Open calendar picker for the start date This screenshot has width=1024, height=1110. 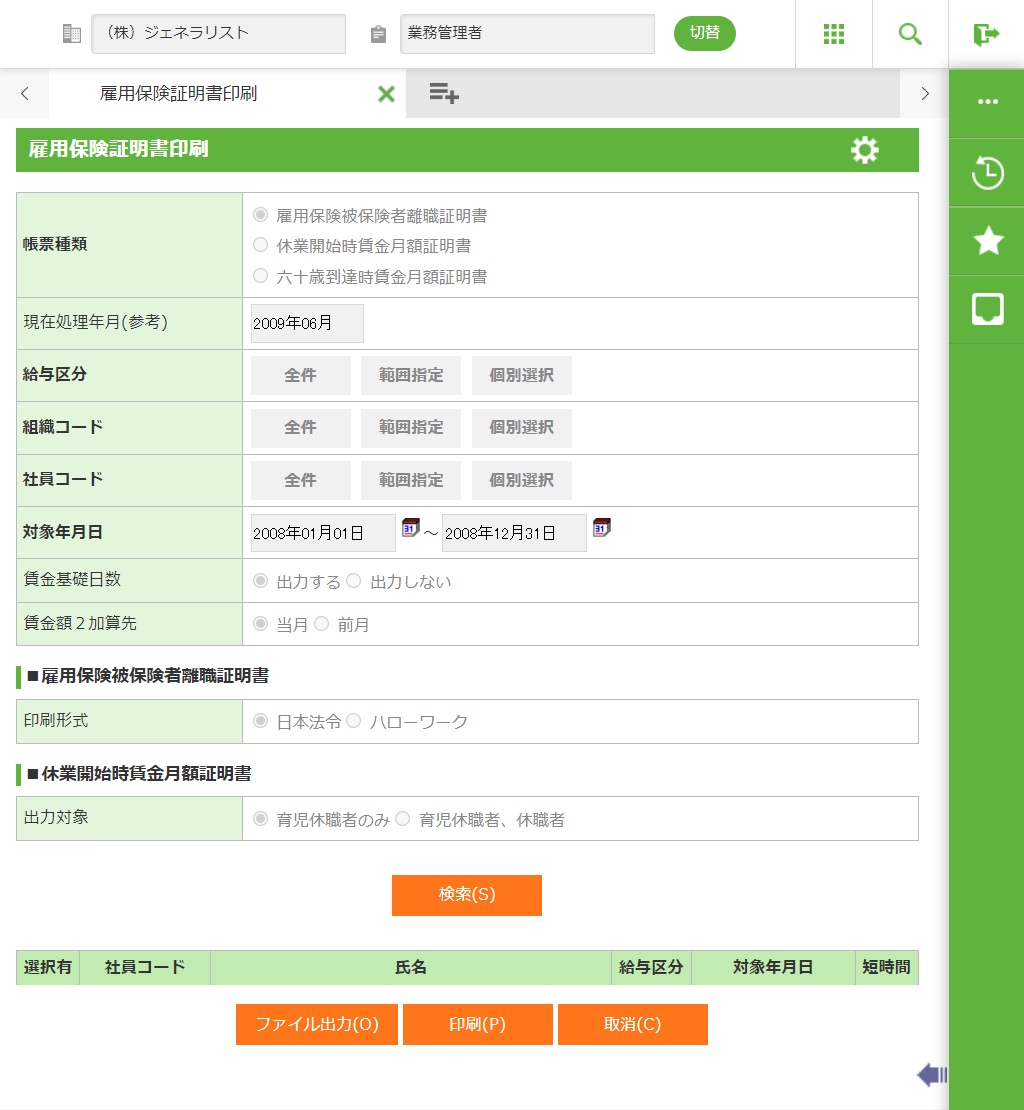click(410, 527)
